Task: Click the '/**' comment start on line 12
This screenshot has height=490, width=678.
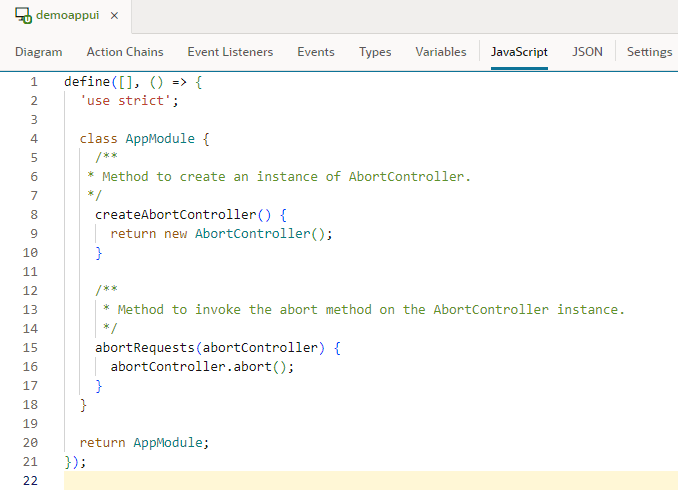Action: pos(106,290)
